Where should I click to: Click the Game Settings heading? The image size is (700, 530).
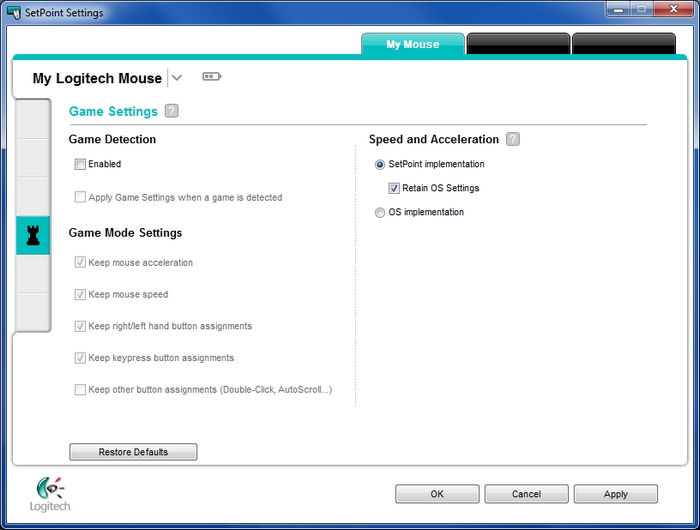113,111
